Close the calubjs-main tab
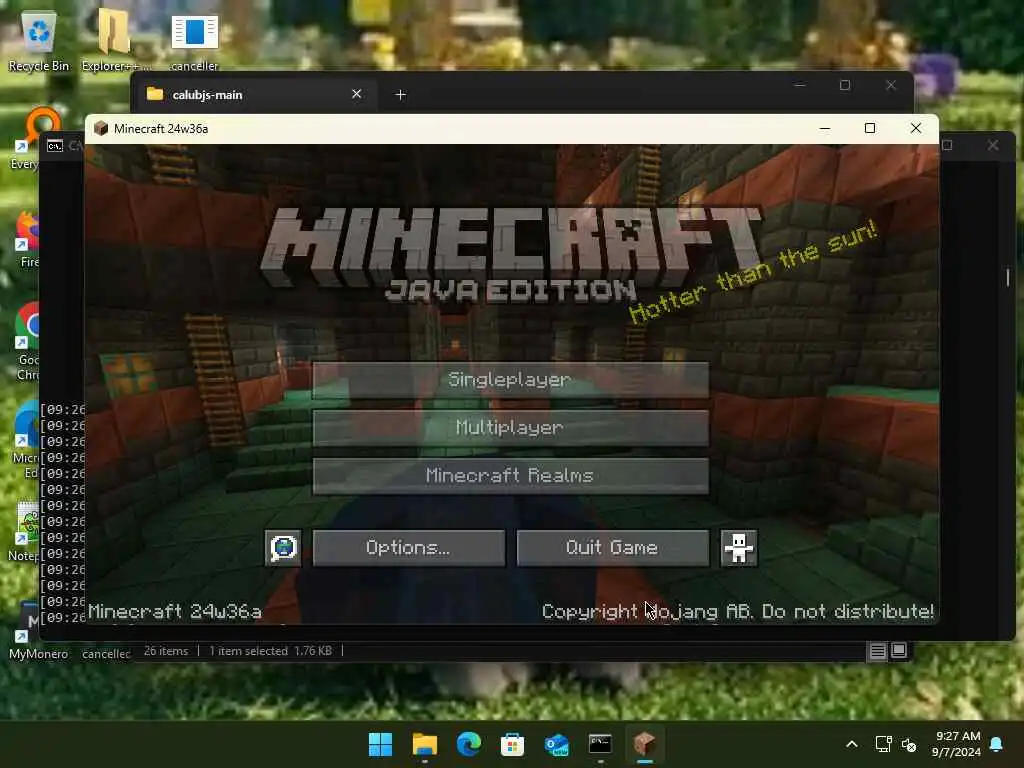The width and height of the screenshot is (1024, 768). [x=357, y=94]
